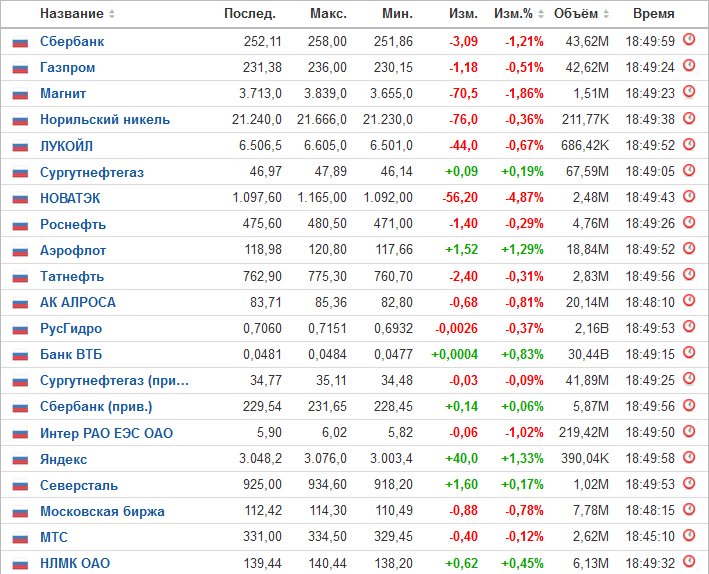Click the clock icon in НОВАТЭК row
This screenshot has height=574, width=709.
pos(689,196)
